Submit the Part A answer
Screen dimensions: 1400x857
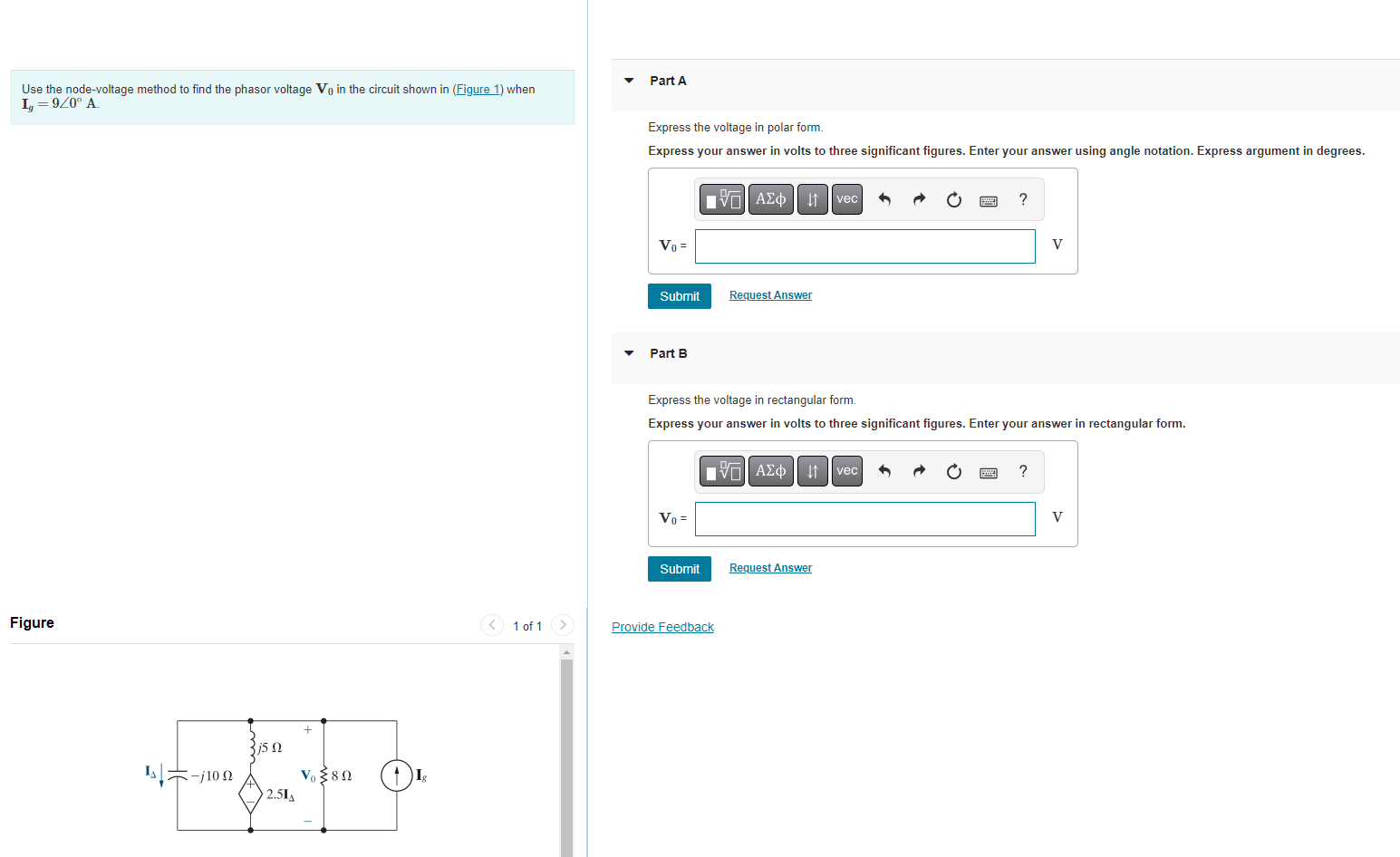click(679, 295)
